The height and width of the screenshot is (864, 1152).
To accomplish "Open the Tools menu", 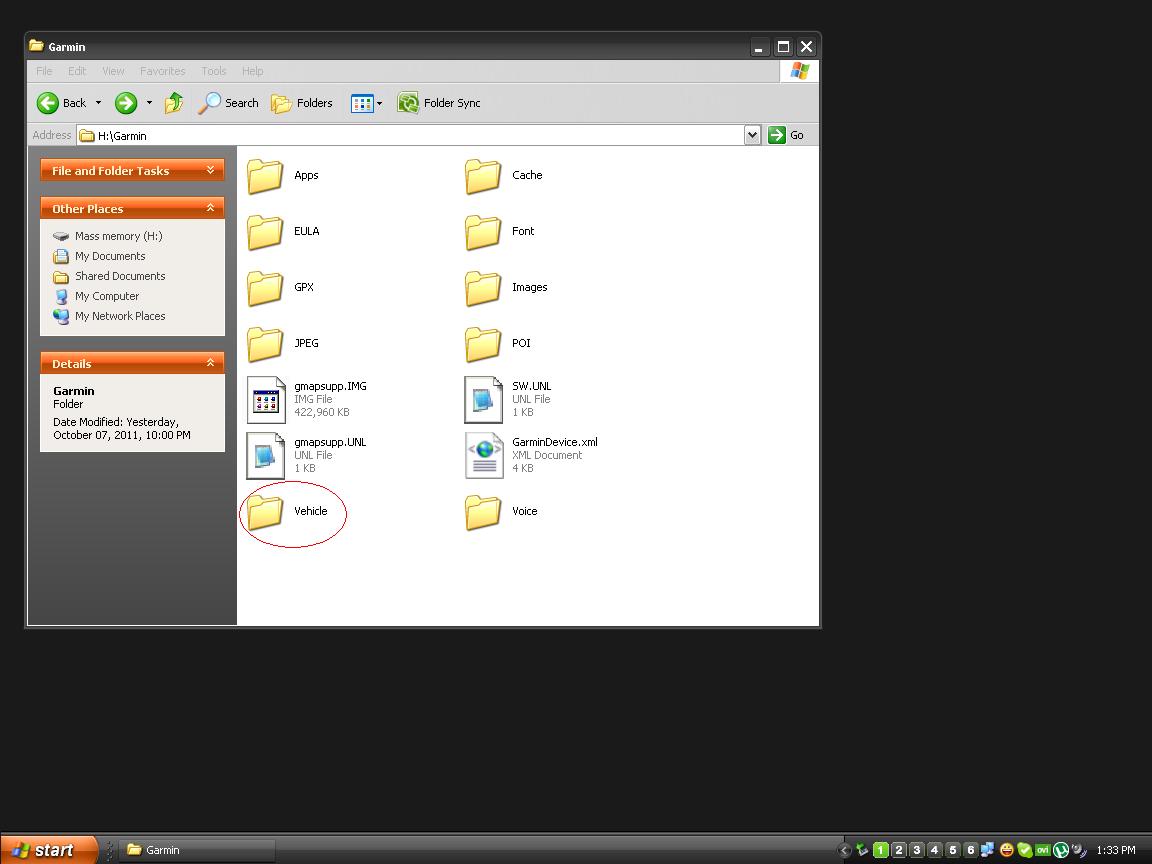I will tap(214, 71).
